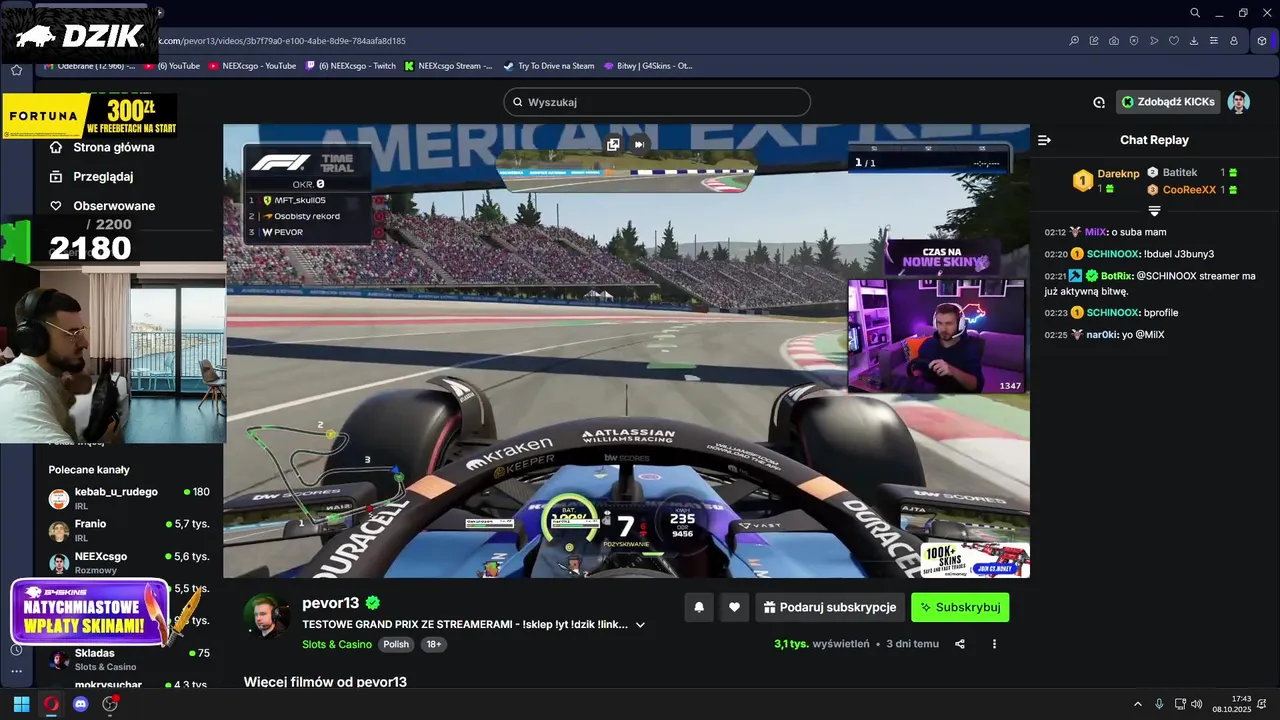Click BotRix username in chat
This screenshot has height=720, width=1280.
pyautogui.click(x=1116, y=276)
